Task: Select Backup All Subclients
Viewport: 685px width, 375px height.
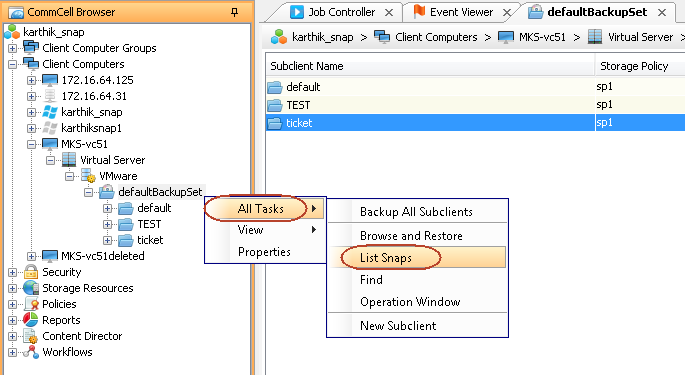Action: click(x=417, y=212)
